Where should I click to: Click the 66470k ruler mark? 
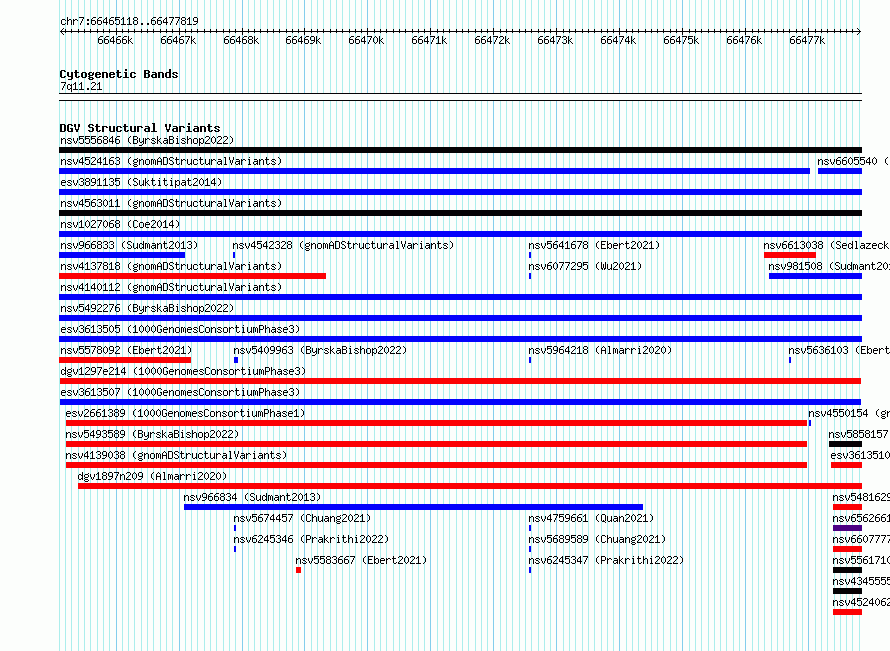click(367, 40)
